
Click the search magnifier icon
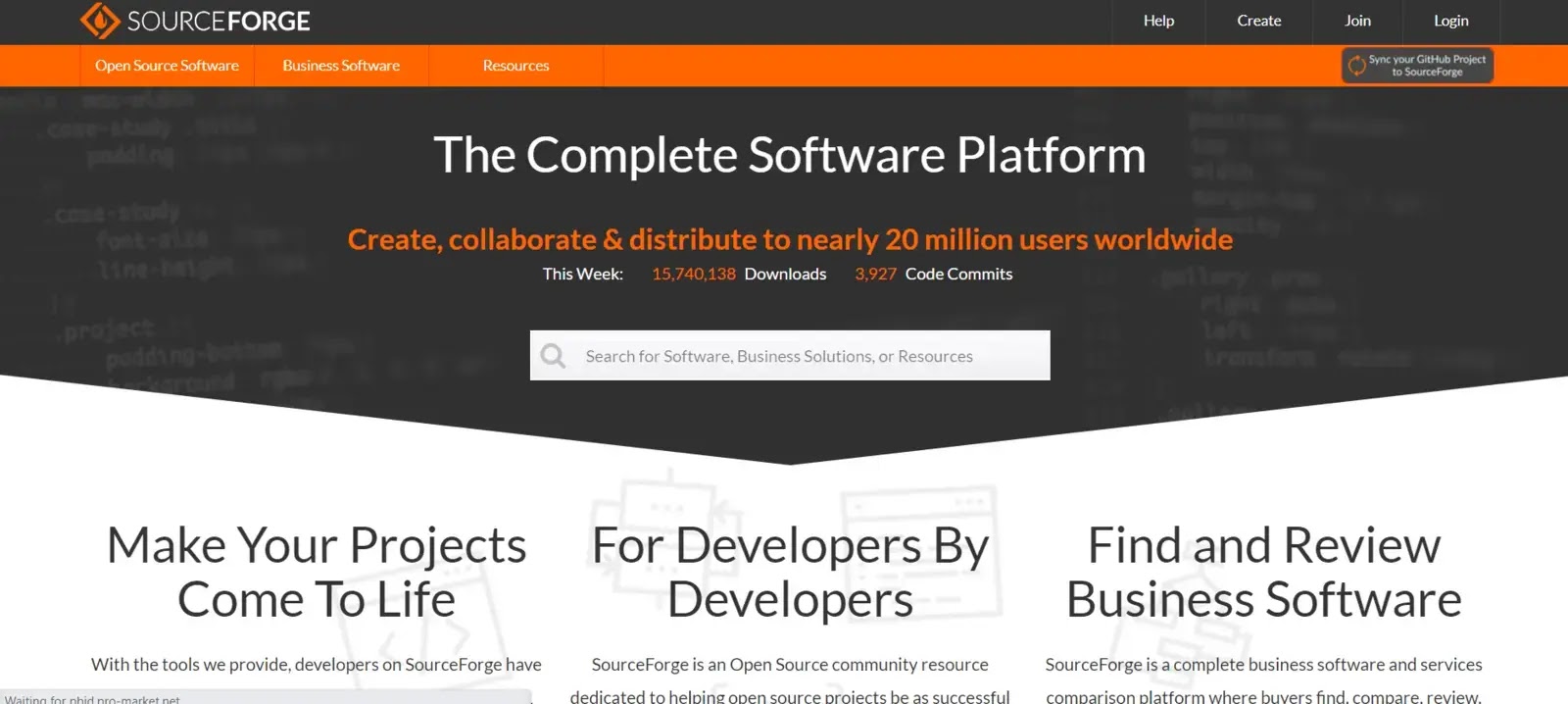(x=554, y=355)
